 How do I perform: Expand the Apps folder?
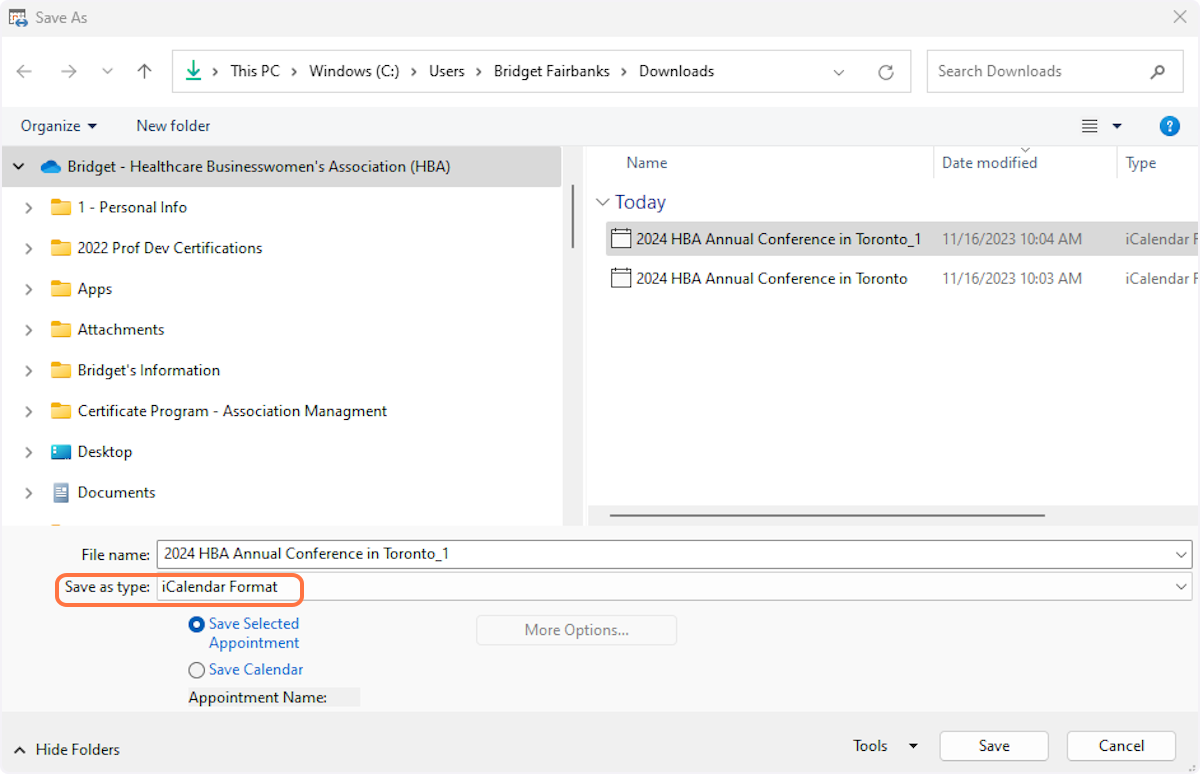[x=29, y=289]
